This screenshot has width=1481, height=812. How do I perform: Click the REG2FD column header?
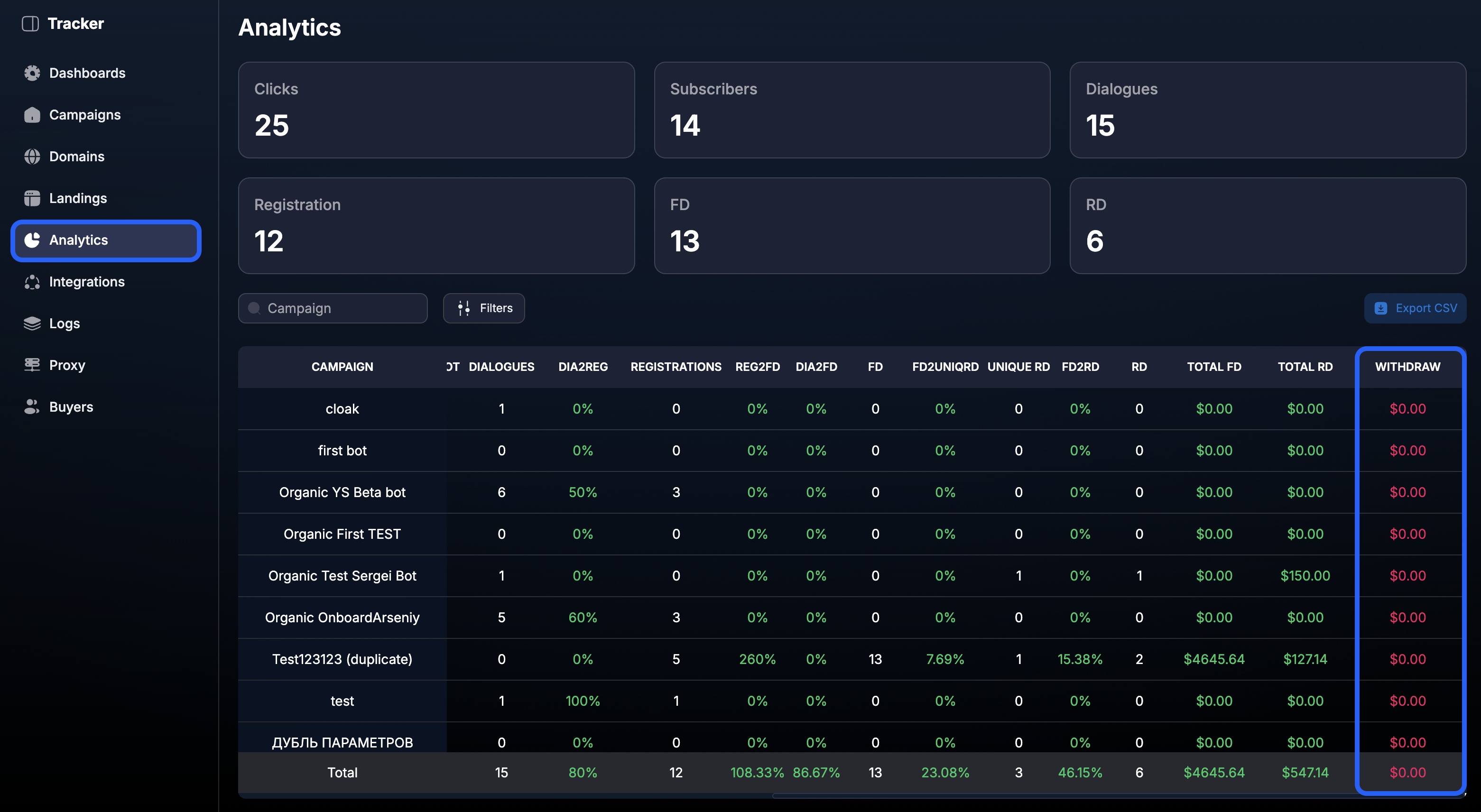[757, 367]
